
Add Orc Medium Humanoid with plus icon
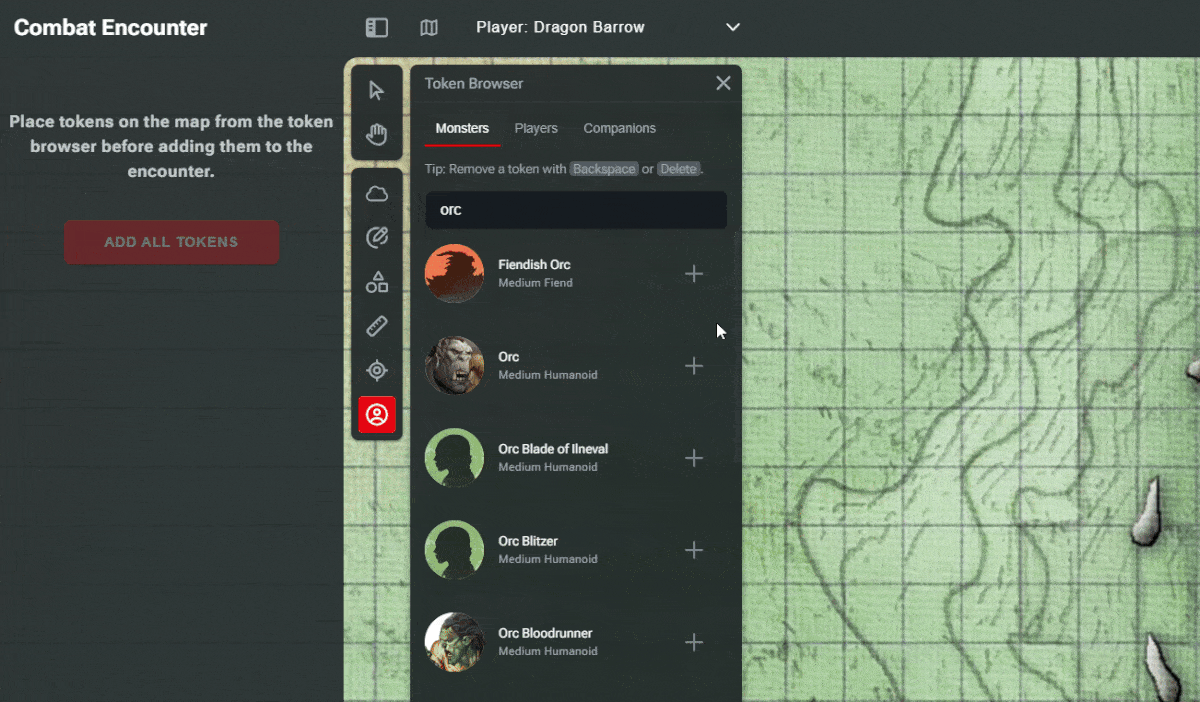tap(694, 366)
